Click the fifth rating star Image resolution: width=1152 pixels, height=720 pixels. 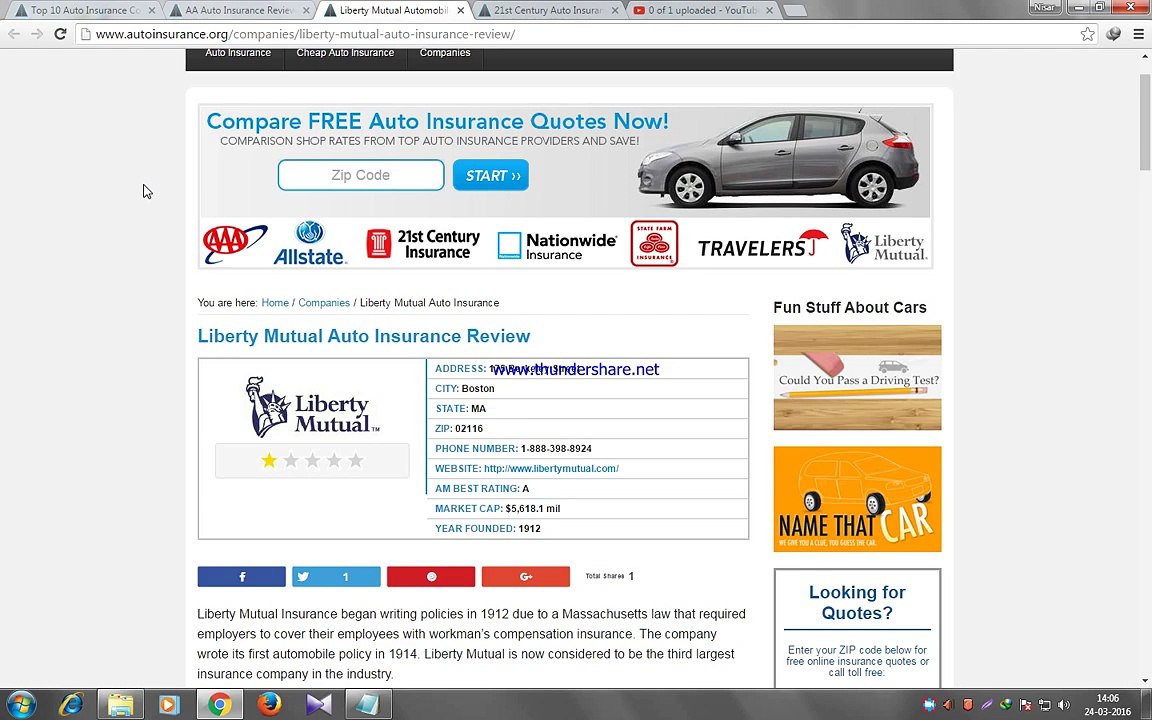356,461
